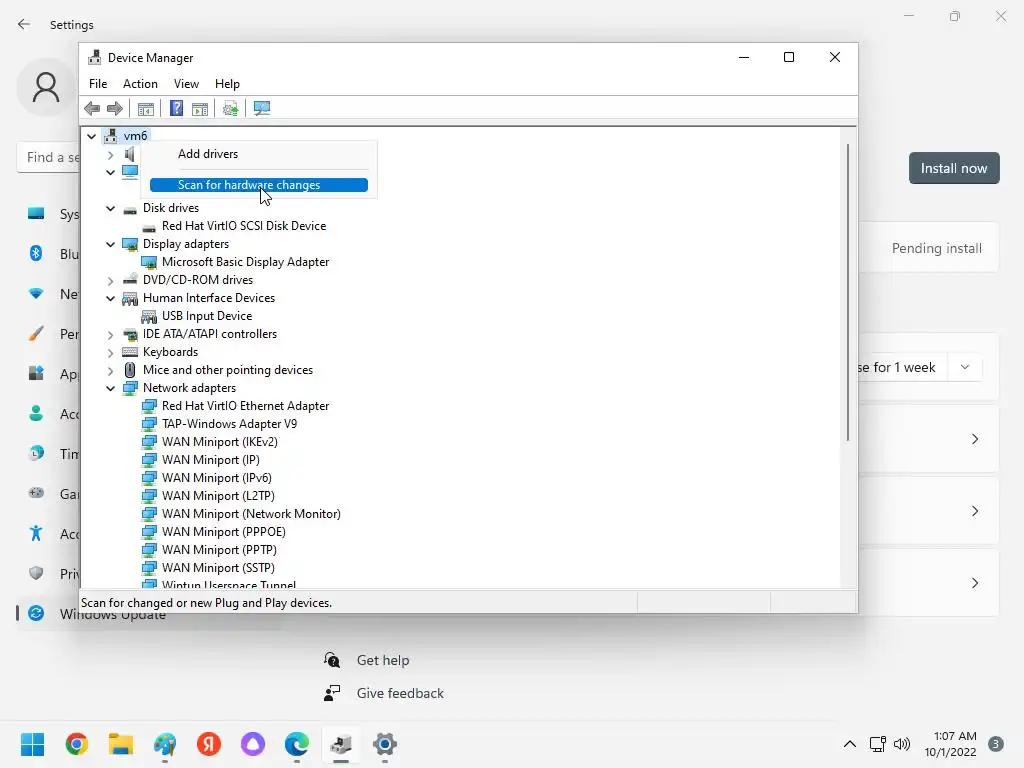The image size is (1024, 768).
Task: Click the user avatar in Settings
Action: click(46, 88)
